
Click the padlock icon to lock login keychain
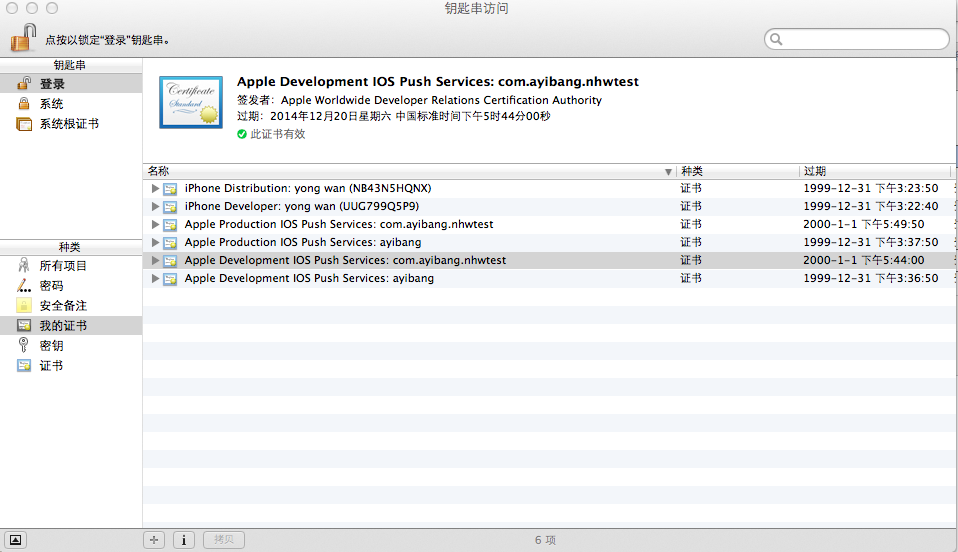pos(23,37)
